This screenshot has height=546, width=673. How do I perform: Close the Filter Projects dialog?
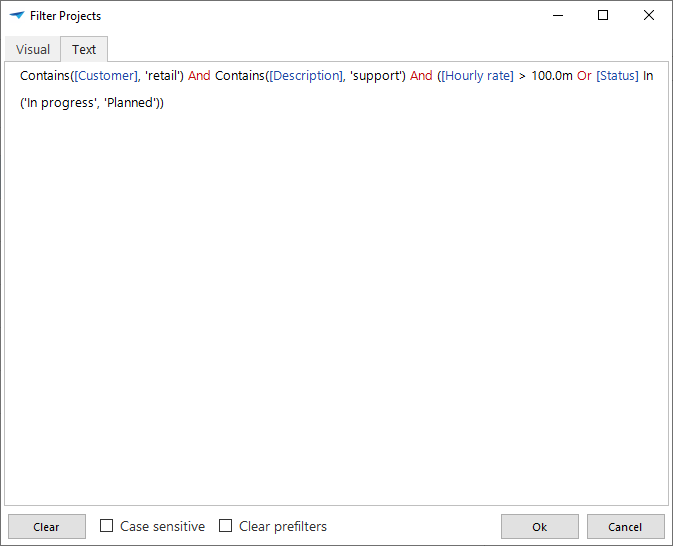click(649, 16)
